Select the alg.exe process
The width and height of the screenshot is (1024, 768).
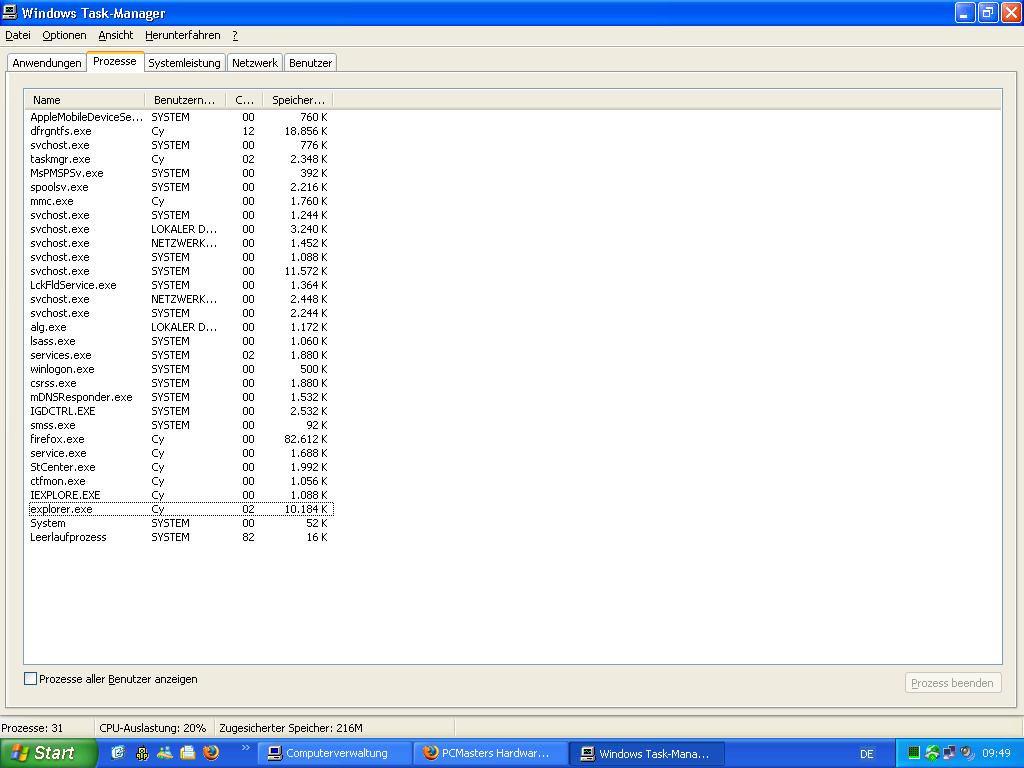(180, 327)
